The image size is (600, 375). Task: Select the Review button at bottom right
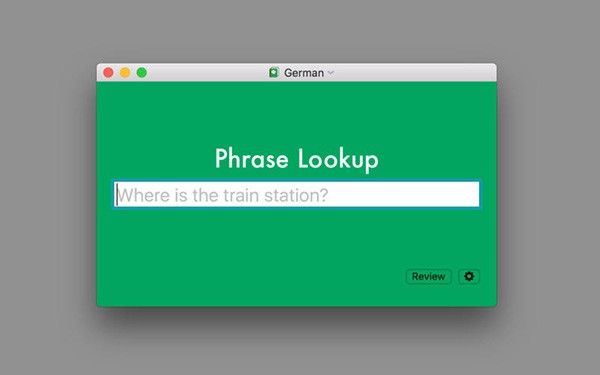click(x=428, y=276)
